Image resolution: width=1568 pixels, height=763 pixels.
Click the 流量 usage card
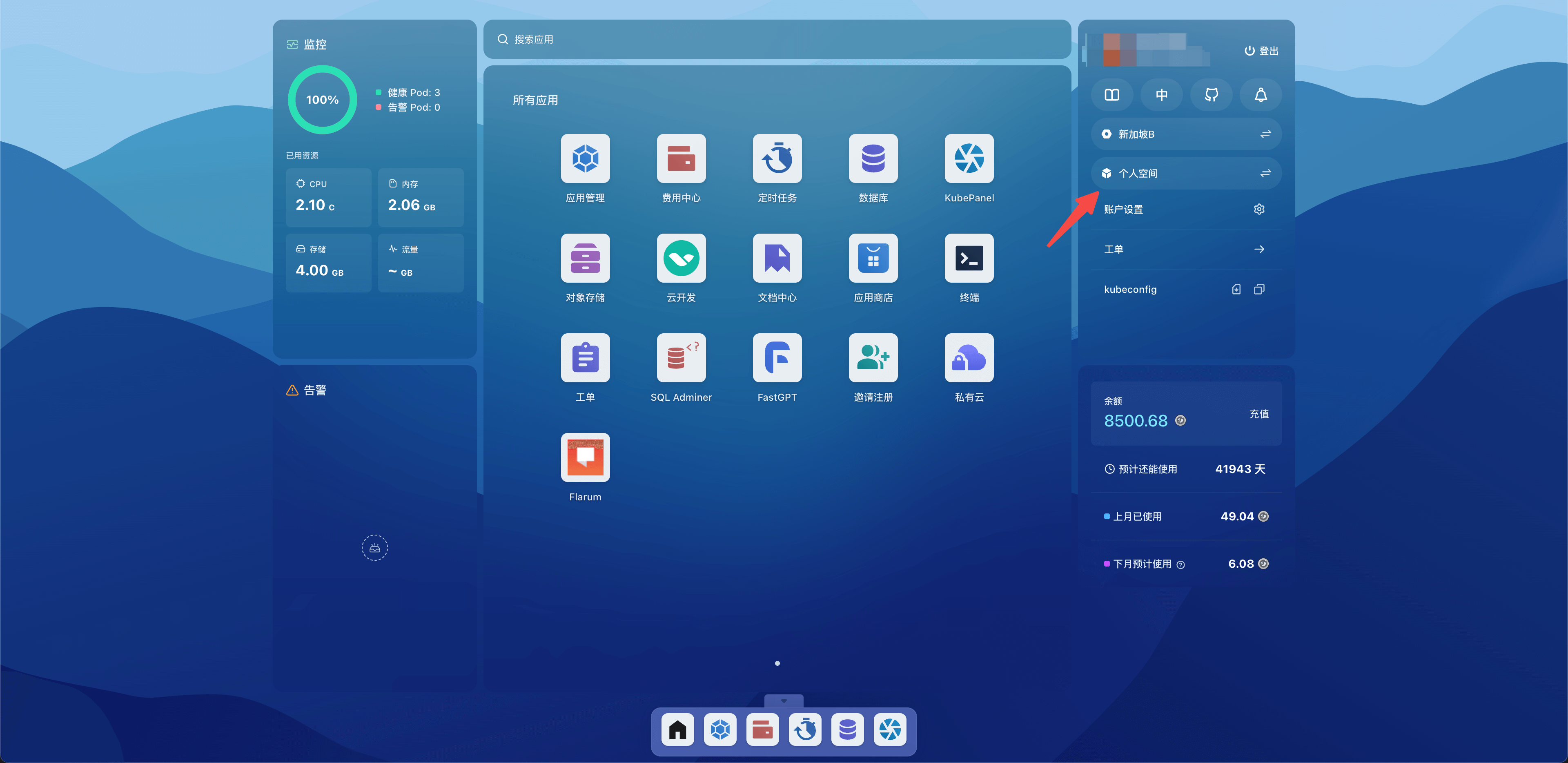click(421, 263)
